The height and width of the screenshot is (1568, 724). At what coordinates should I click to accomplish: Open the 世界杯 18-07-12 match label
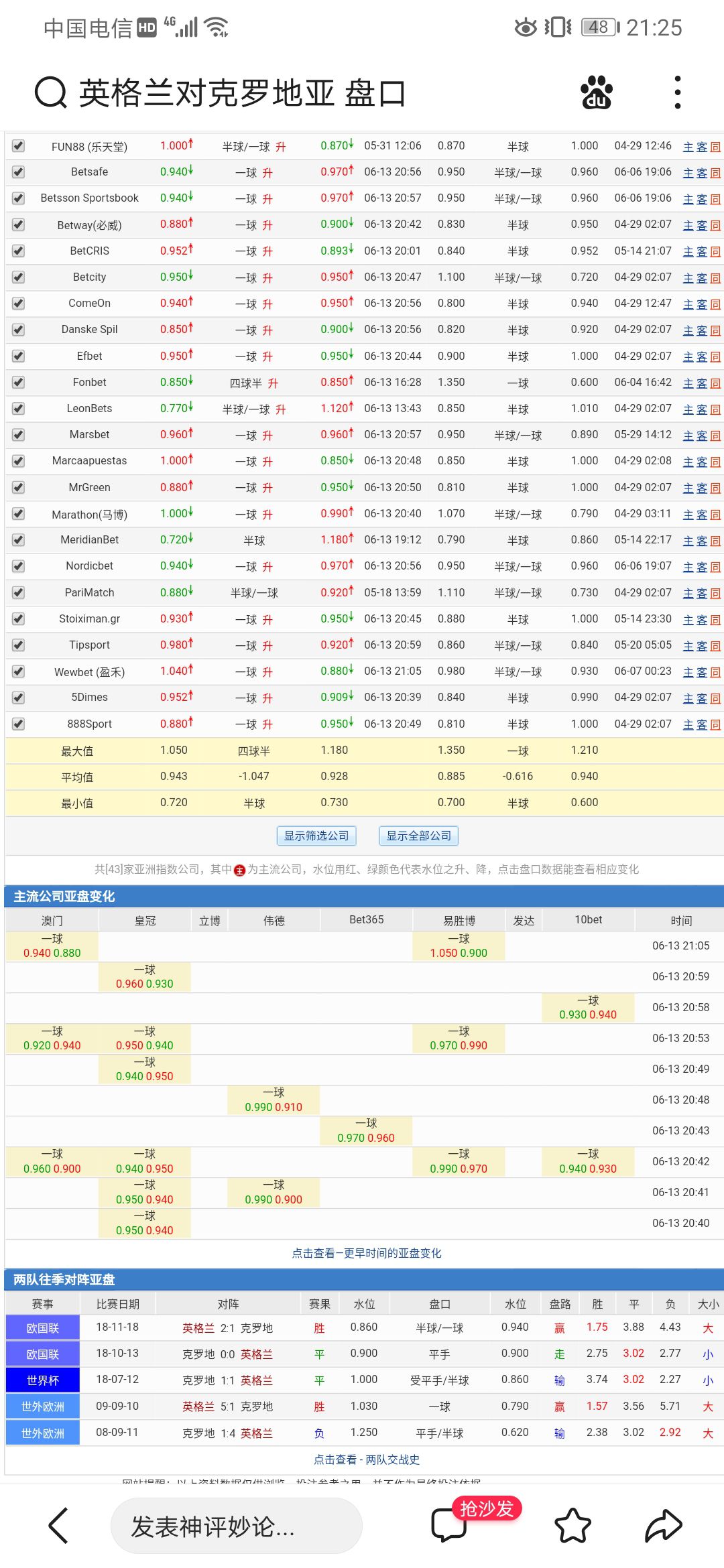(43, 1380)
